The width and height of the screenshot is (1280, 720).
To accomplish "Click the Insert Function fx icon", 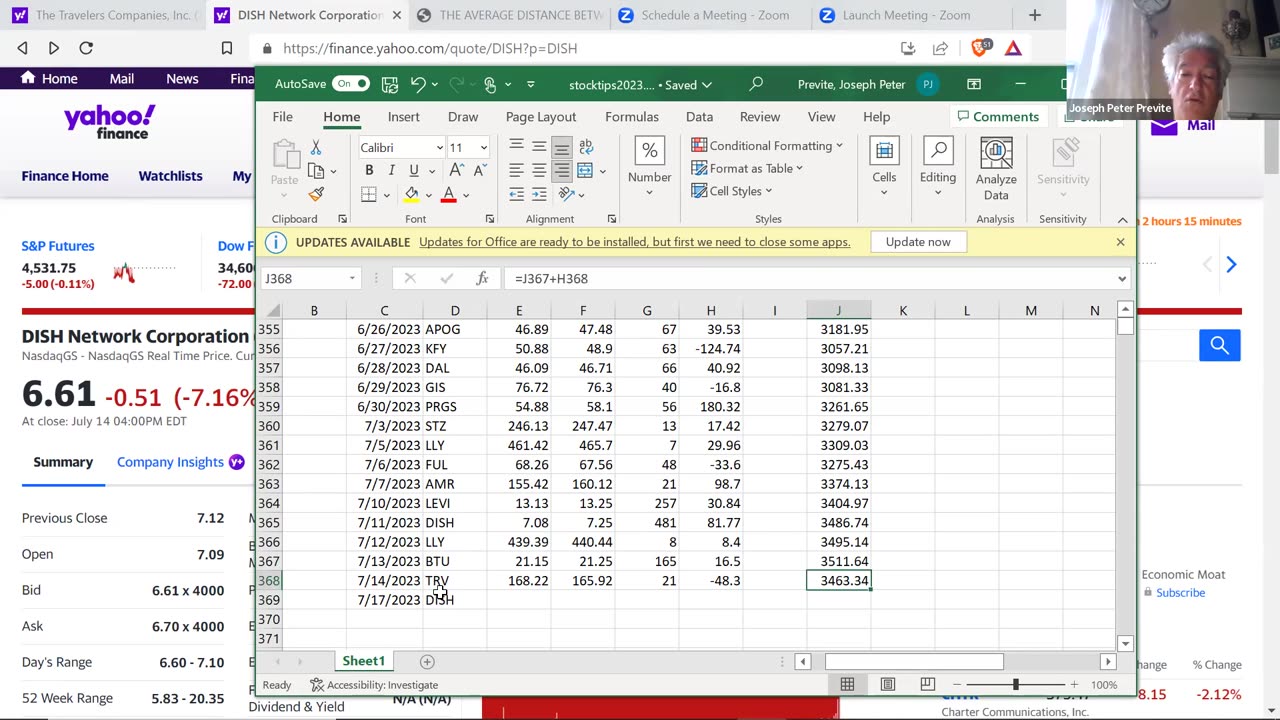I will [482, 279].
